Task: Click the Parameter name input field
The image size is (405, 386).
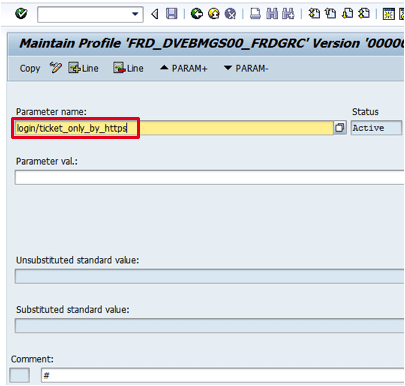Action: click(174, 128)
